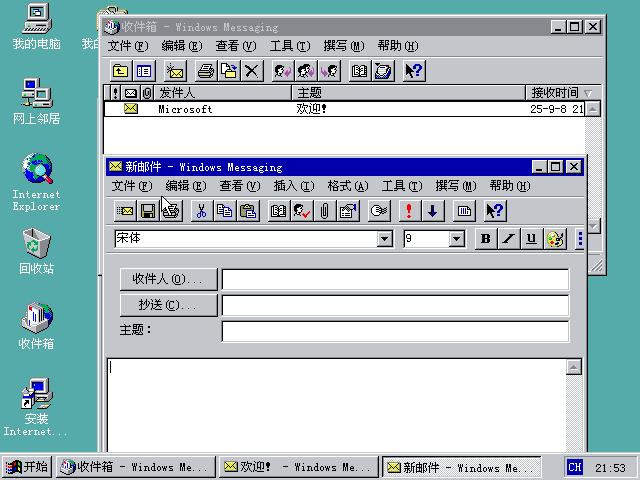Viewport: 640px width, 480px height.
Task: Open the font color palette button
Action: (558, 239)
